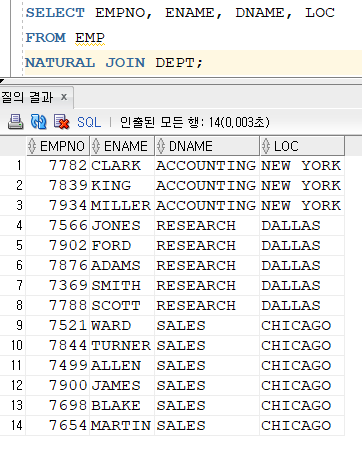Select the SCOTT cell
Screen dimensions: 362x453
[122, 305]
